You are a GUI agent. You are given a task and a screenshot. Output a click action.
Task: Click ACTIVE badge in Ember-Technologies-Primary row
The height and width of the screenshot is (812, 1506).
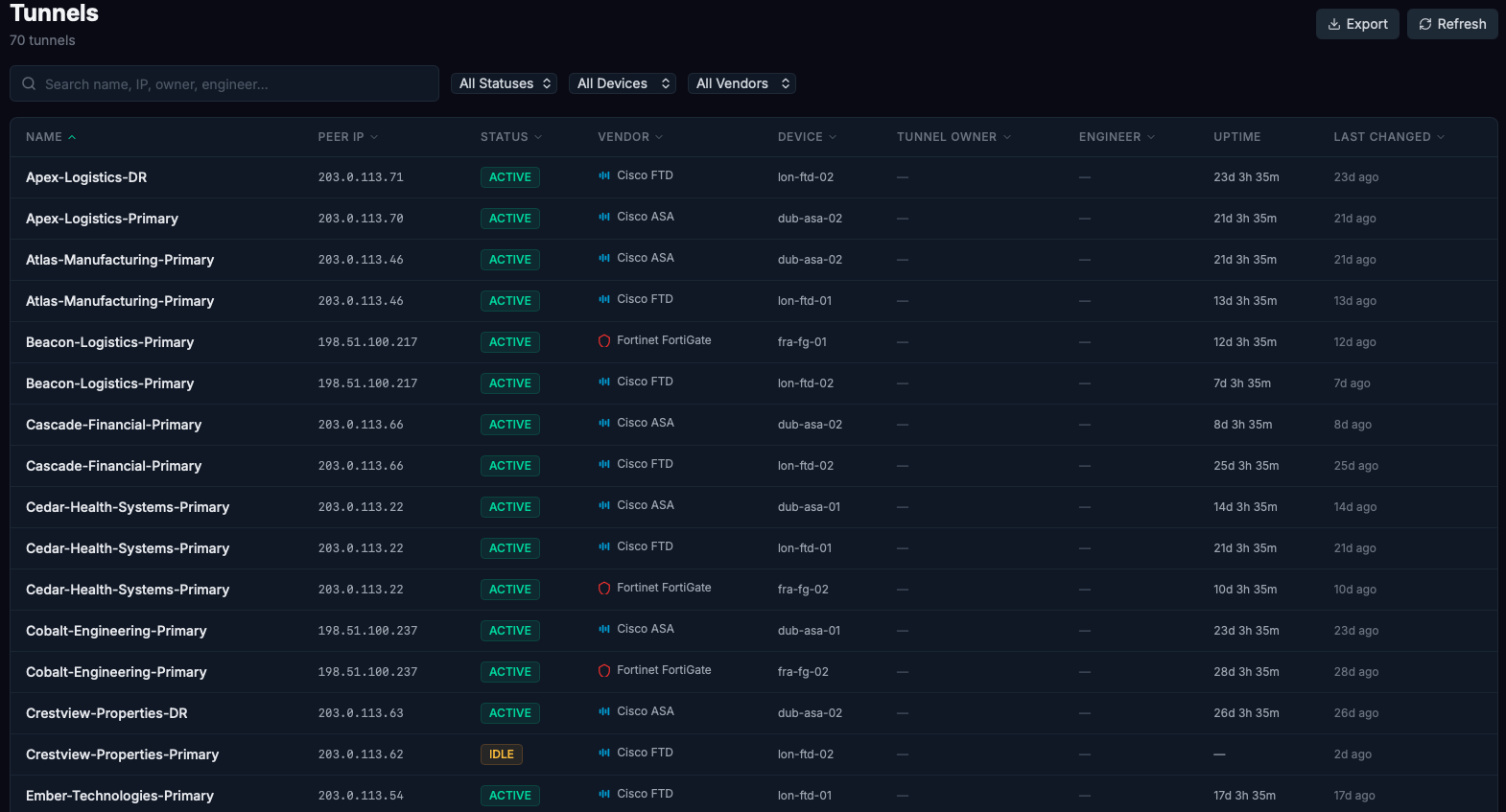click(510, 796)
